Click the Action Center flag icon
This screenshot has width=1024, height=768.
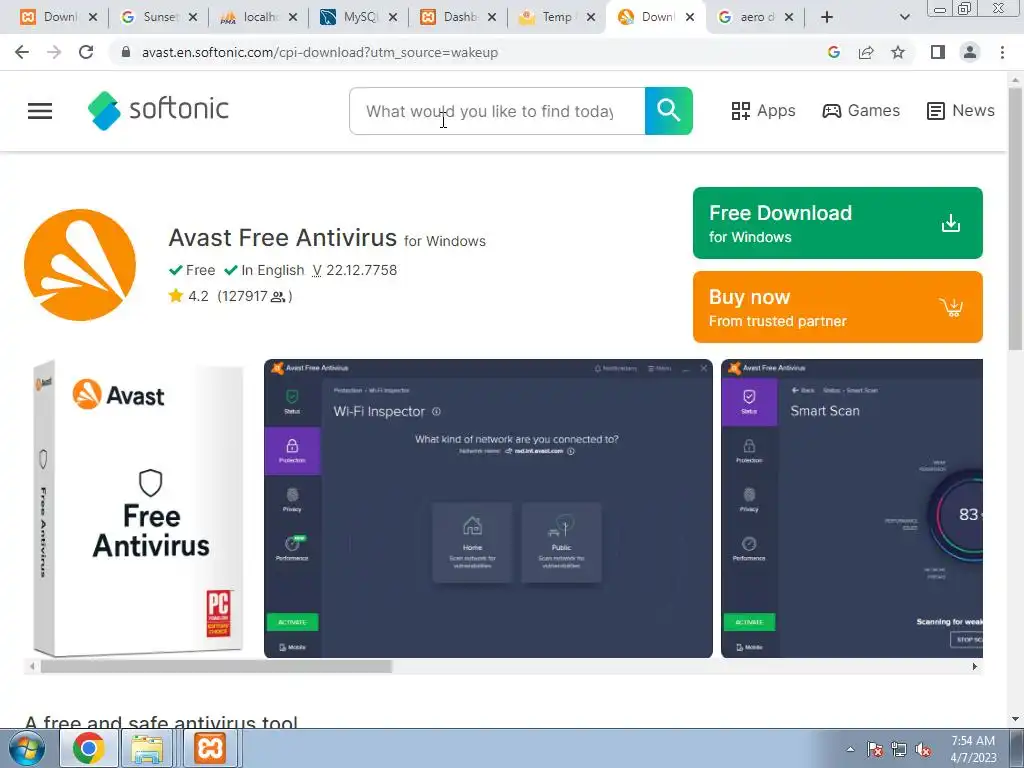point(874,749)
